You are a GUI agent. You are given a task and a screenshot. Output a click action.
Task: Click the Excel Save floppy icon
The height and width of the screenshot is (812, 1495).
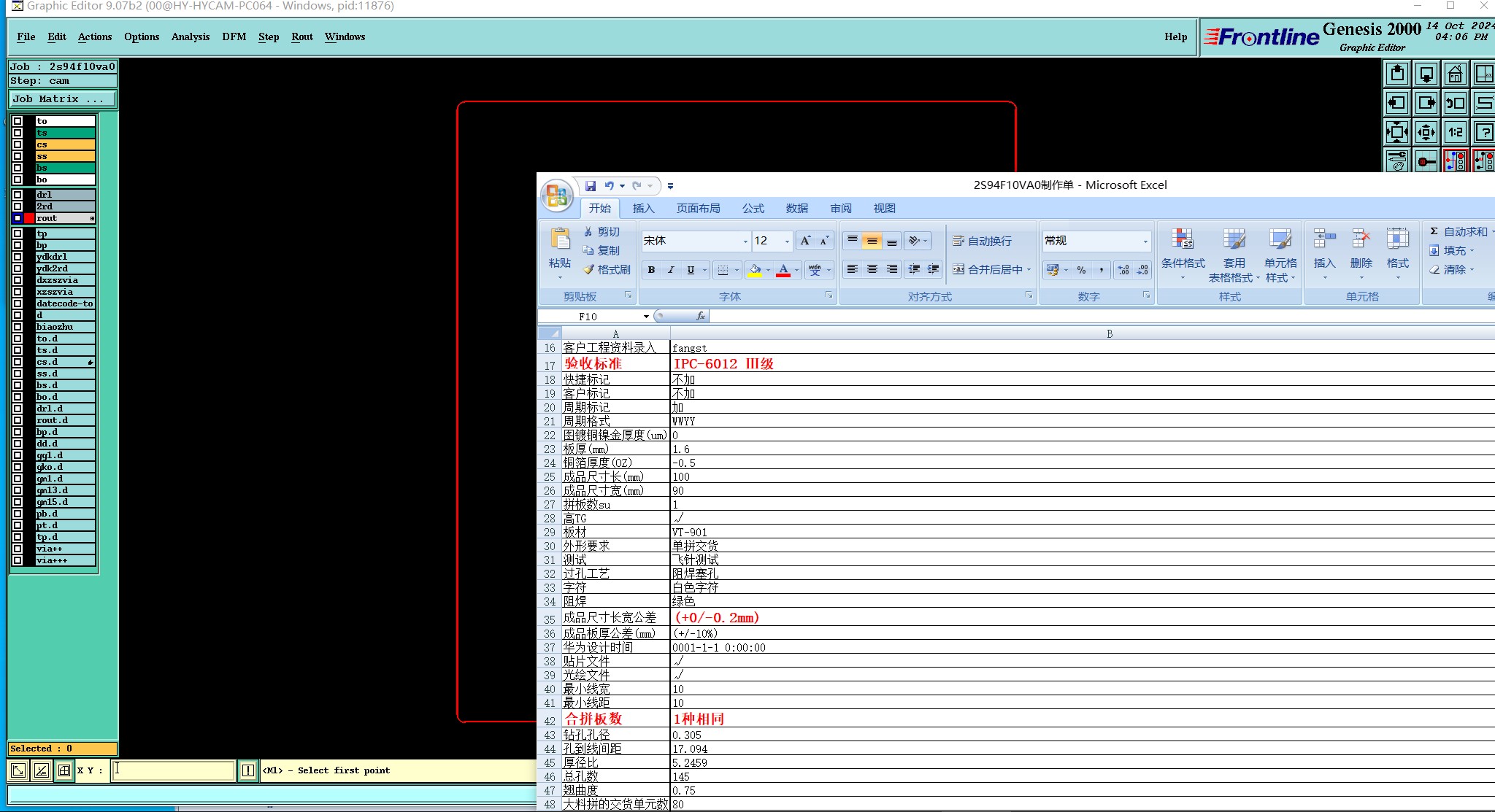(590, 186)
